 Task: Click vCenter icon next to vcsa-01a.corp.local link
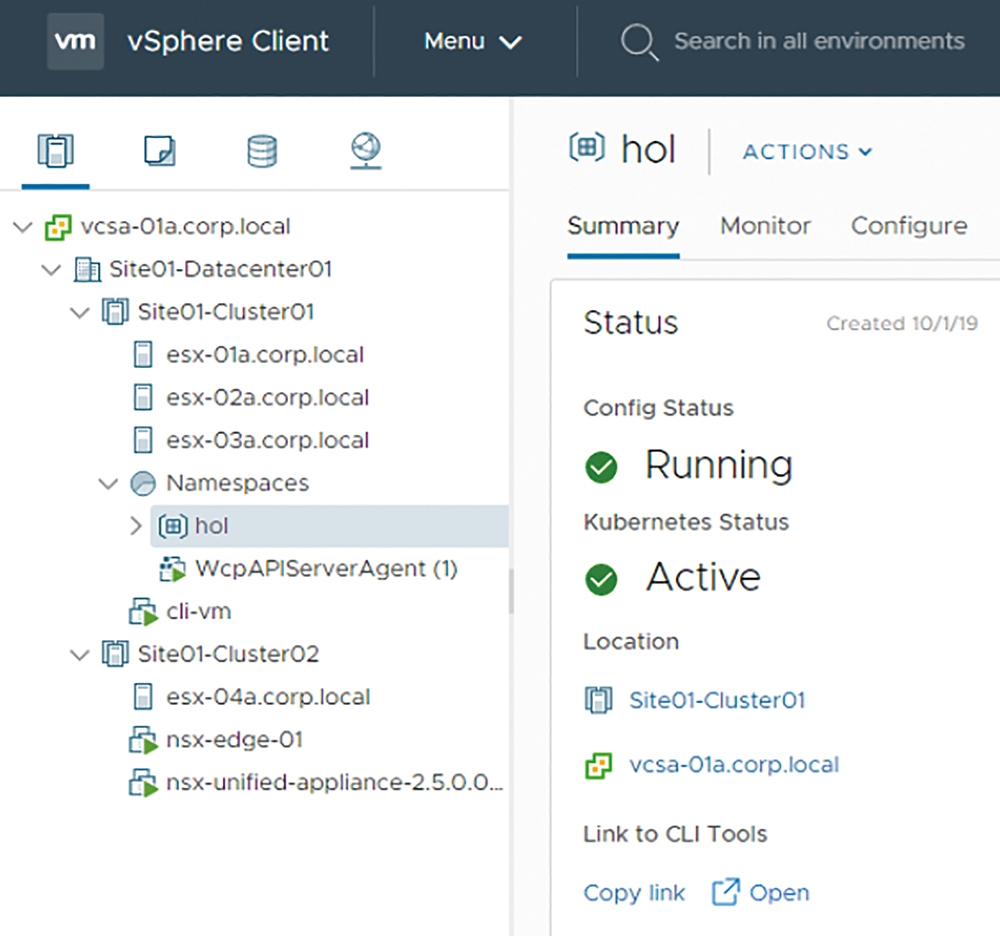(x=598, y=765)
